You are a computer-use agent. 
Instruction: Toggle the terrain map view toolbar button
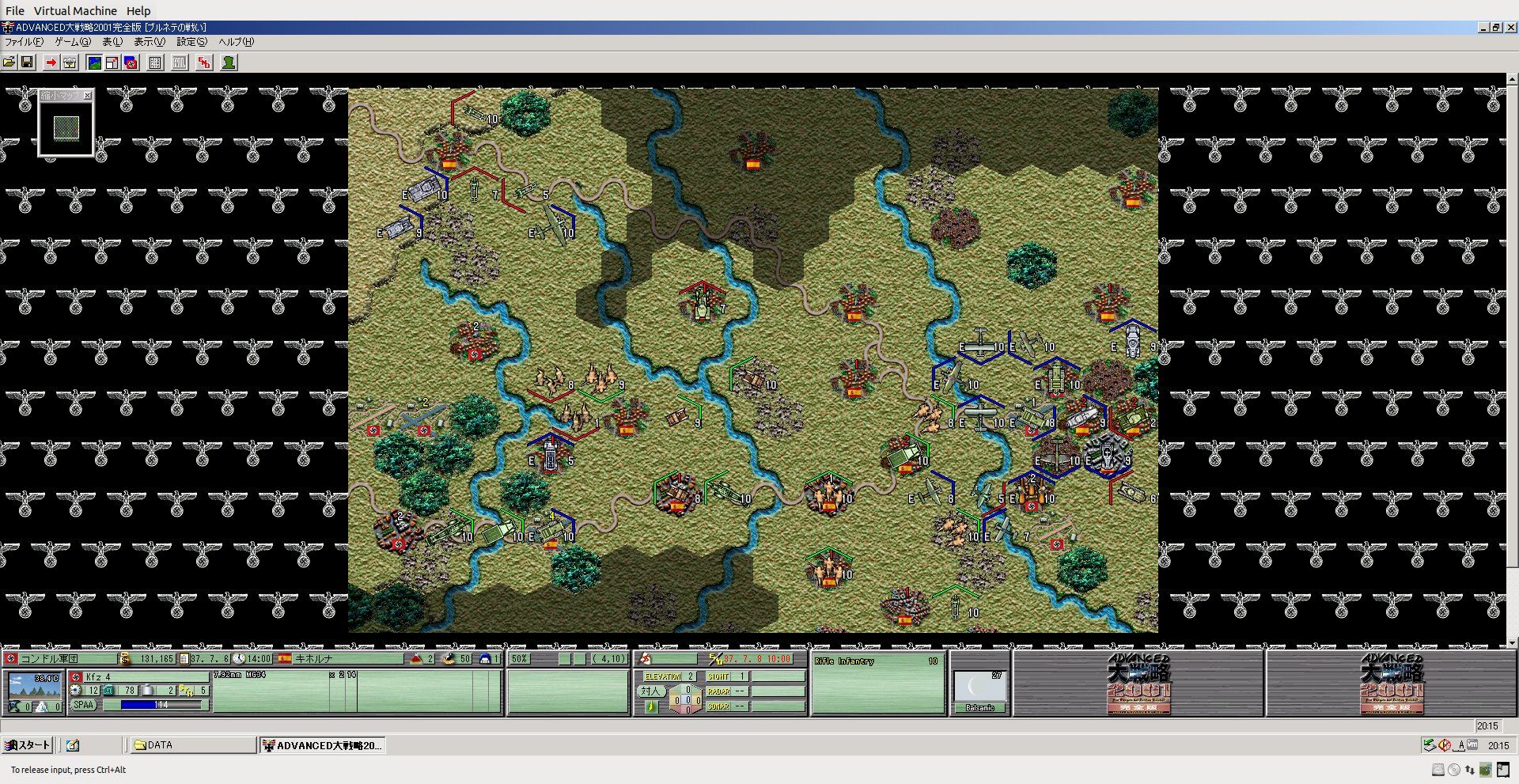pyautogui.click(x=94, y=62)
